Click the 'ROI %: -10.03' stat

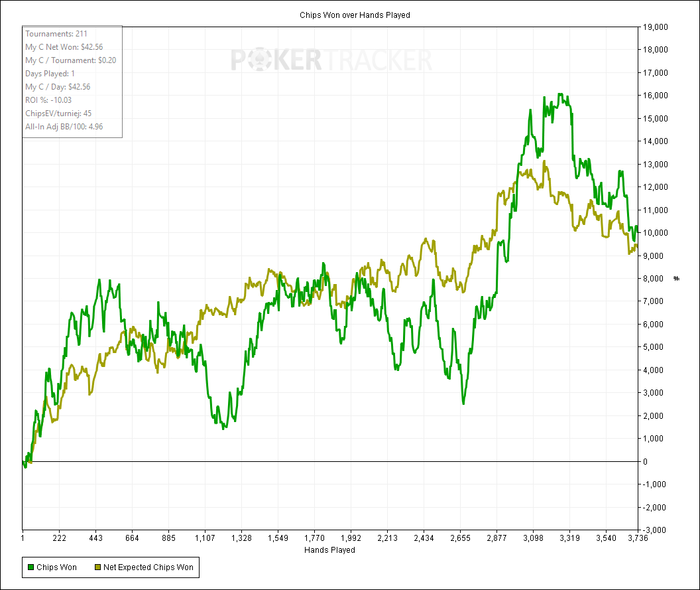[48, 100]
